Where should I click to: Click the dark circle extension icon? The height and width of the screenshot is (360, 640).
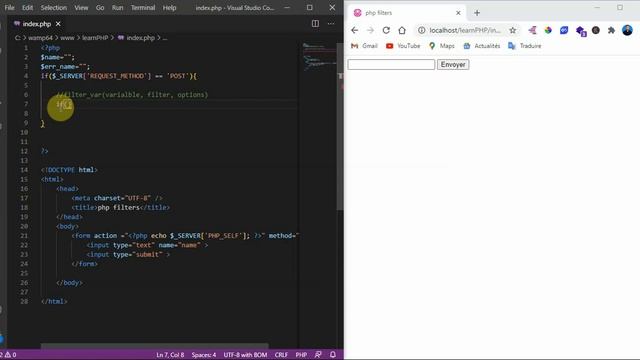click(x=596, y=30)
